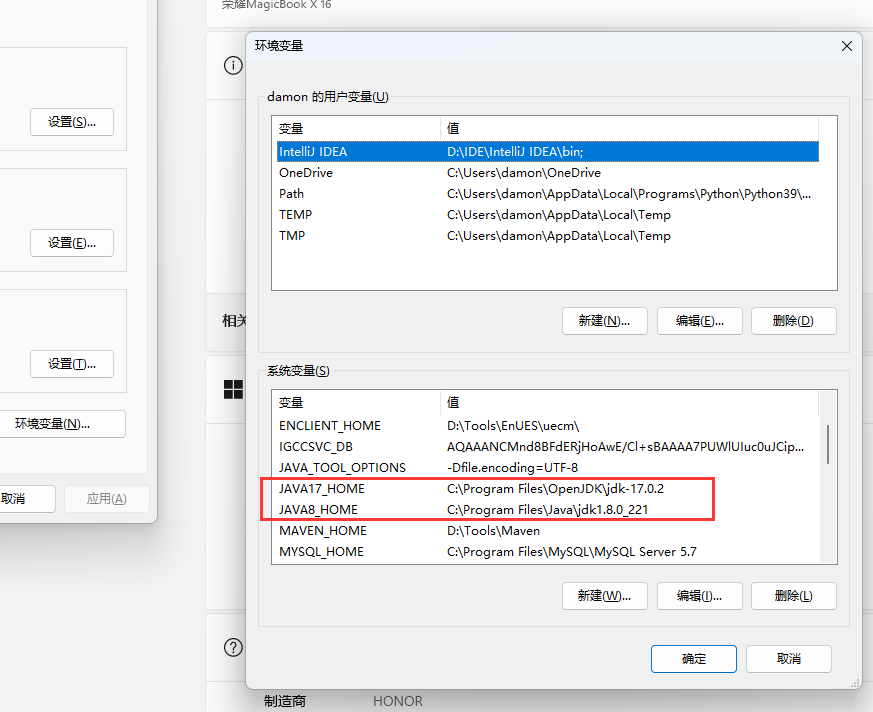Click 值 column header in system variables
This screenshot has height=712, width=873.
630,402
